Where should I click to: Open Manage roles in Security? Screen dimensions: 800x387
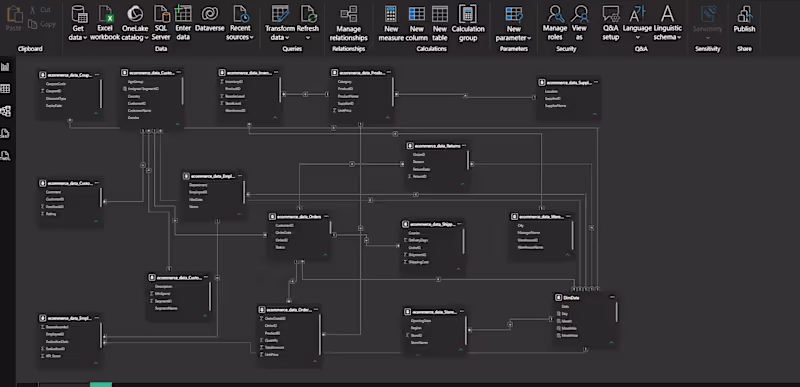tap(555, 23)
